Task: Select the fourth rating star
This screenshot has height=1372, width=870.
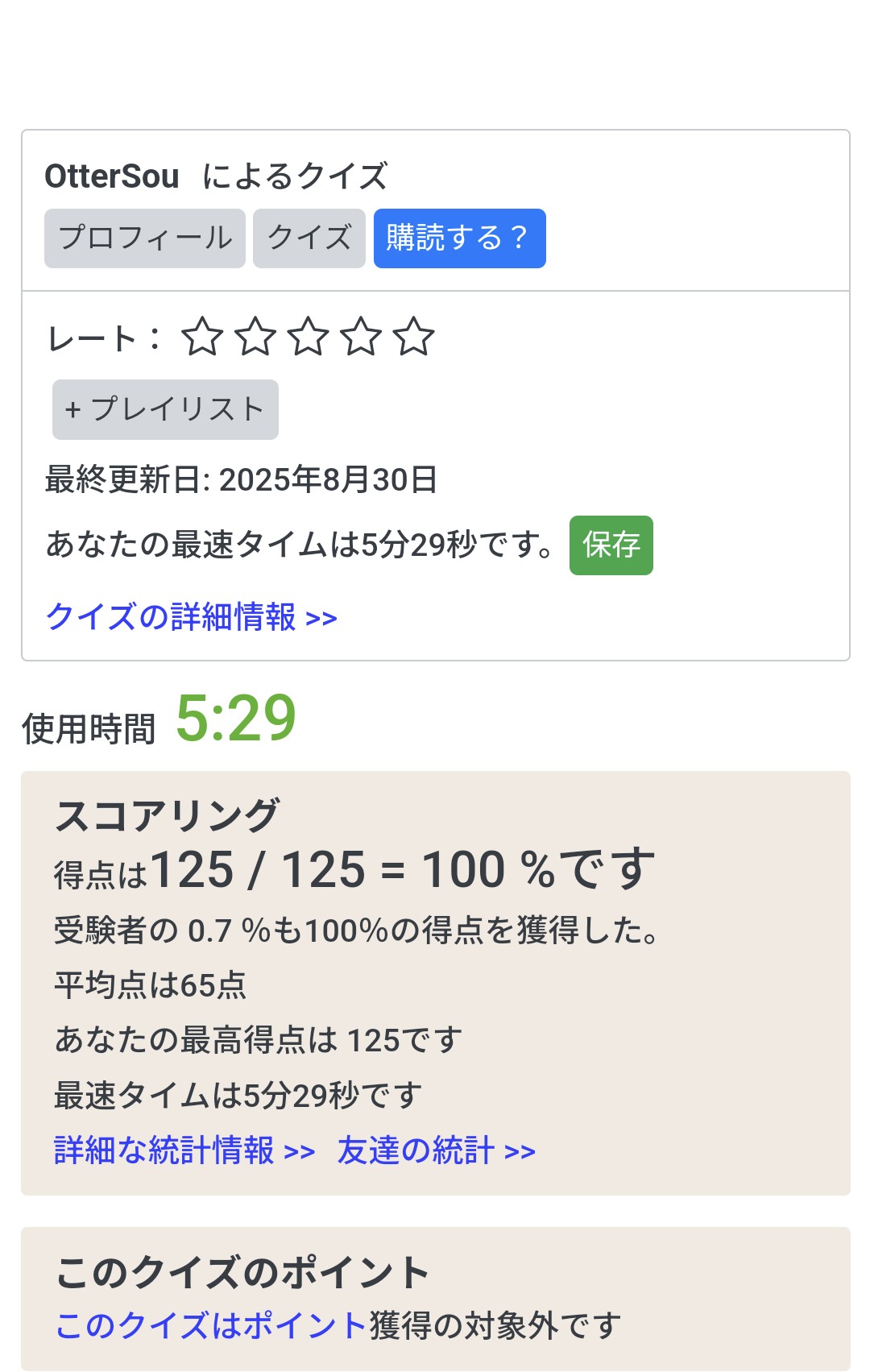Action: [x=362, y=337]
